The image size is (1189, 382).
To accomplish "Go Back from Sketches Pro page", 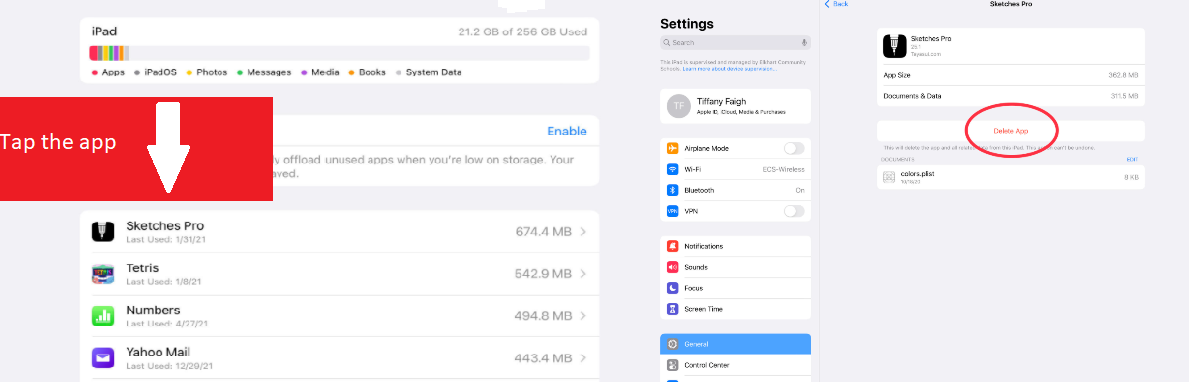I will [836, 4].
